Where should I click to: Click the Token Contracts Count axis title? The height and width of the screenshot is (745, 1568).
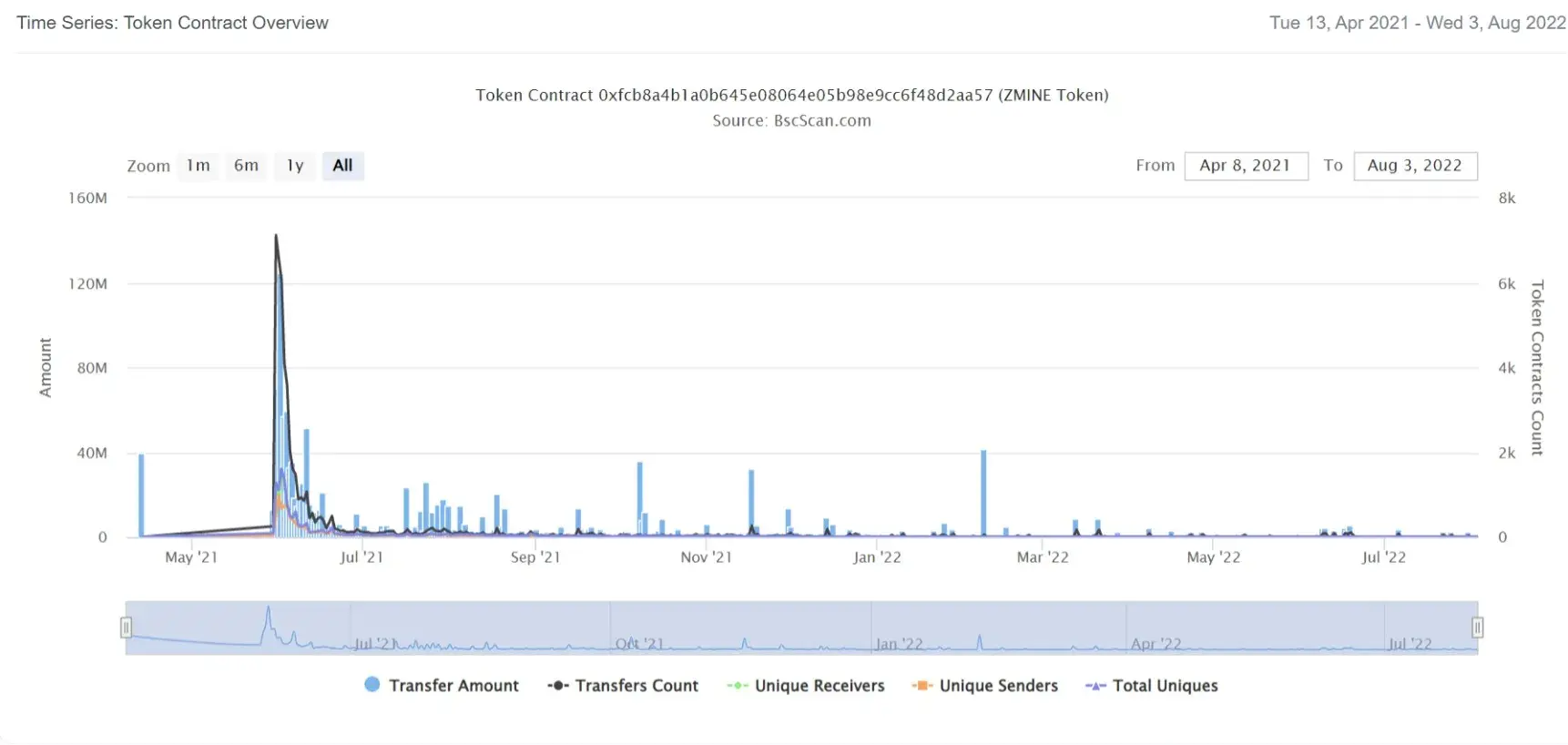1537,368
